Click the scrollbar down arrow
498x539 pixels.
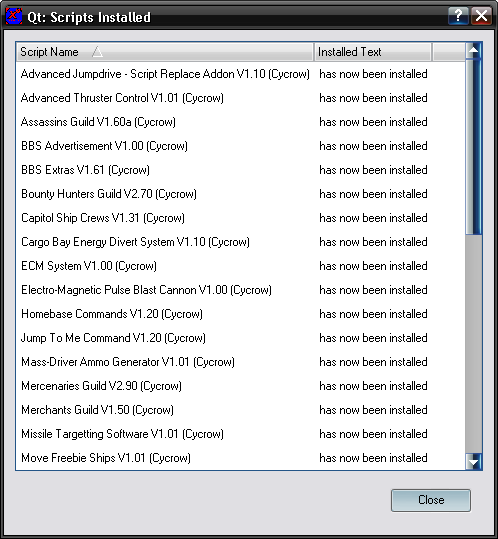(x=474, y=462)
